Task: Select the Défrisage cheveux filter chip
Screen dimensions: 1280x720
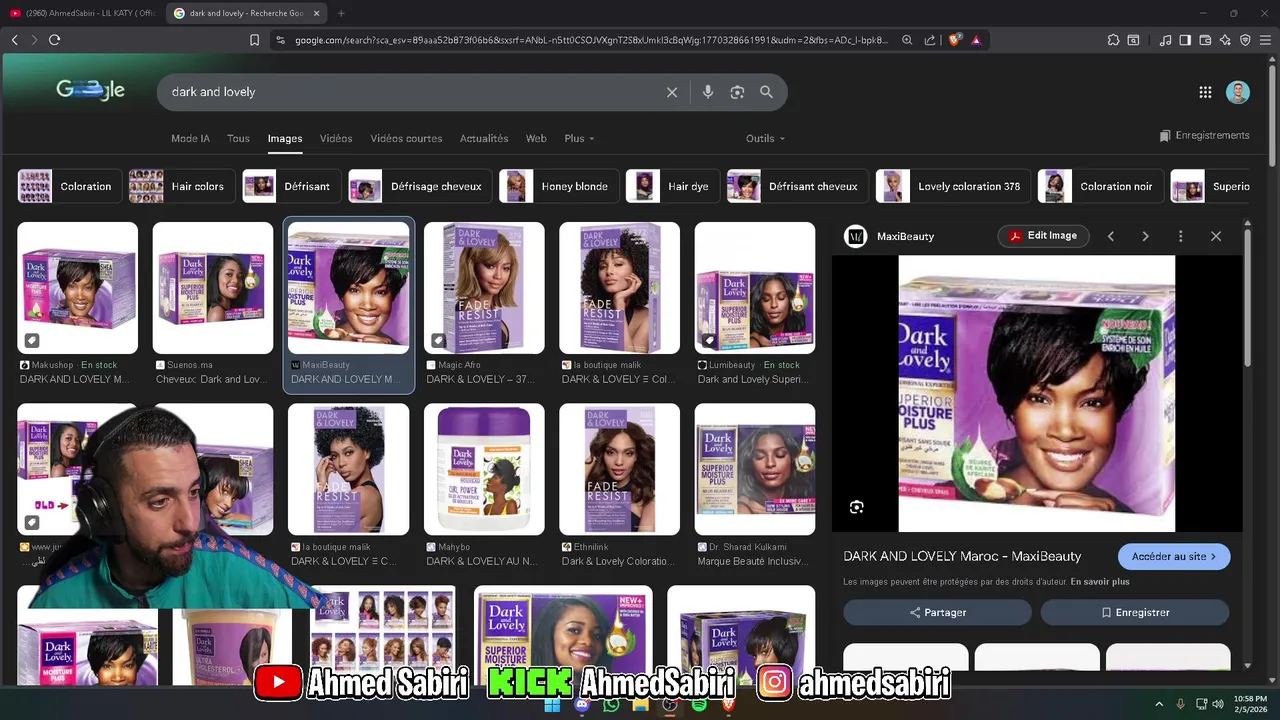Action: [x=420, y=187]
